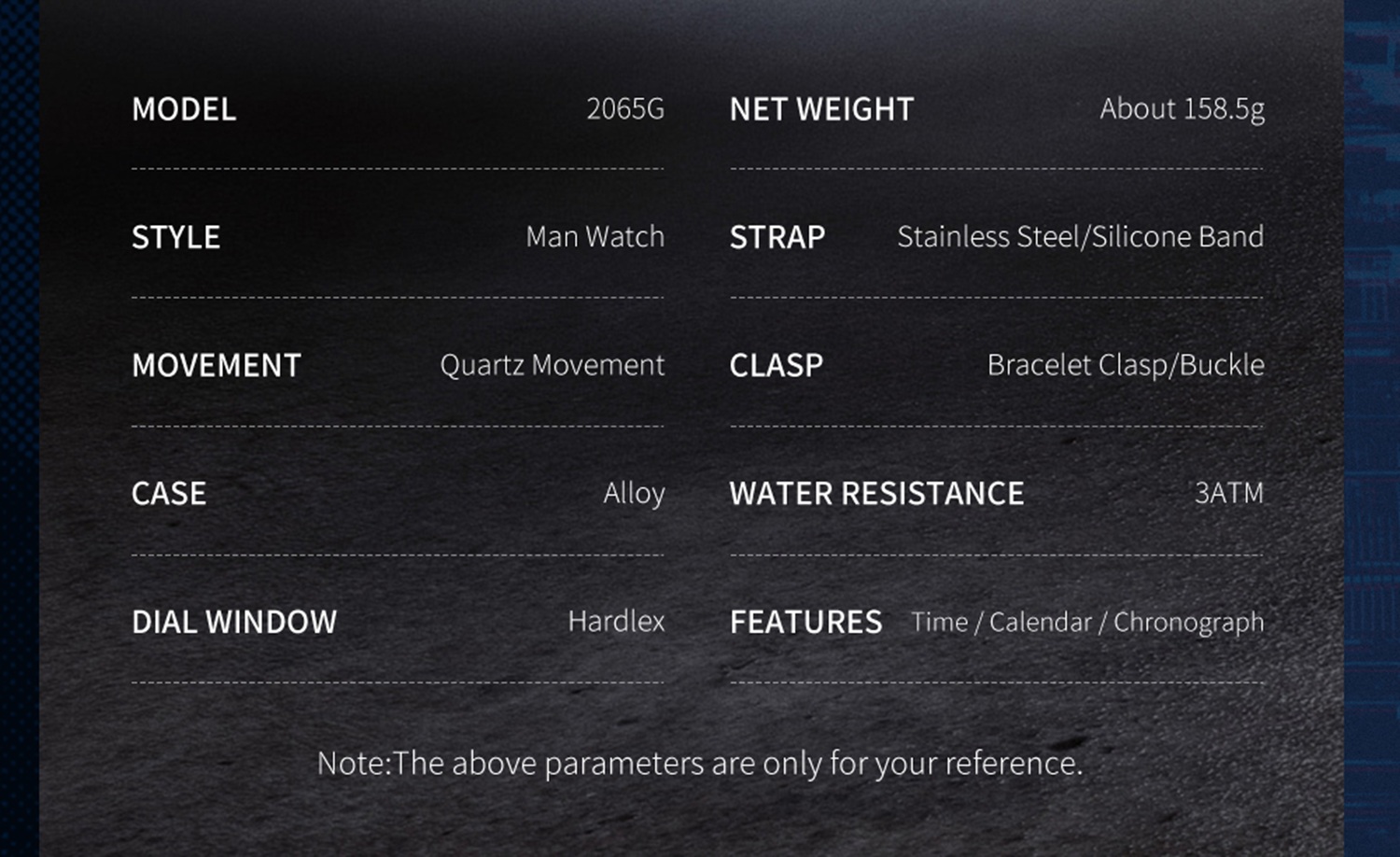Viewport: 1400px width, 857px height.
Task: Click the parameters reference note text
Action: 700,764
